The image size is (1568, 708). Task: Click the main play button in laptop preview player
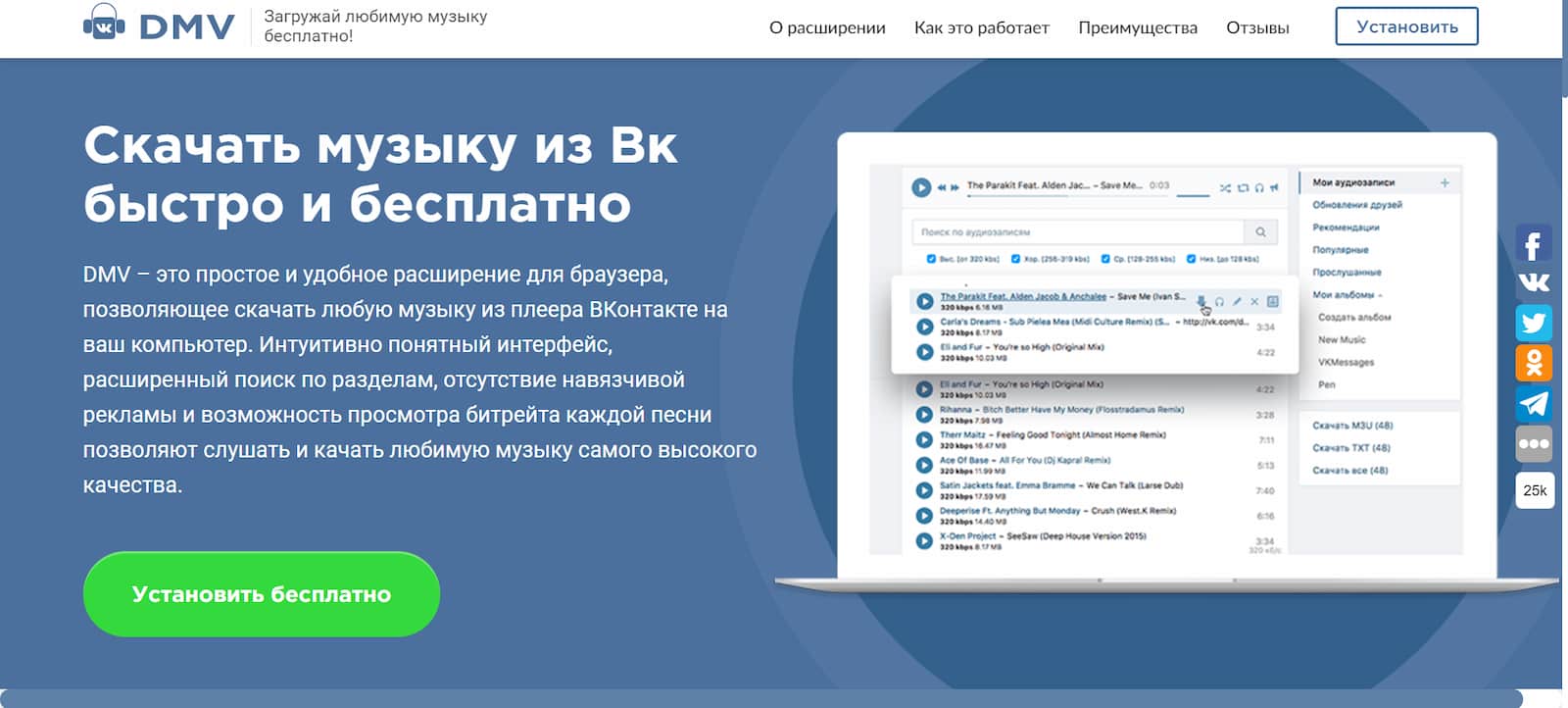[x=921, y=186]
